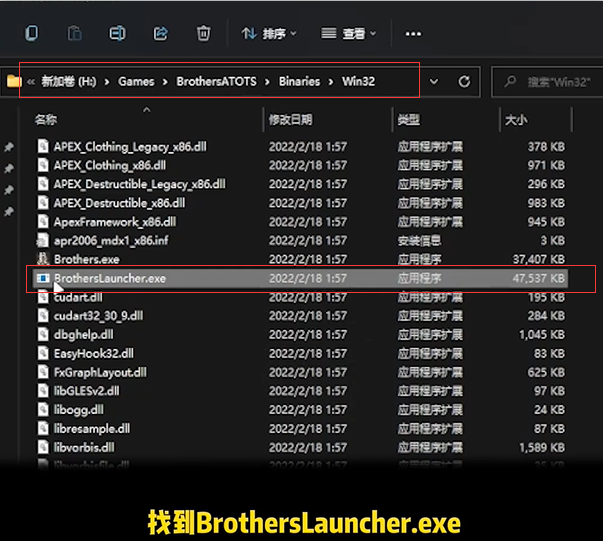Expand chevron after Binaries in breadcrumb
Viewport: 603px width, 541px height.
331,82
